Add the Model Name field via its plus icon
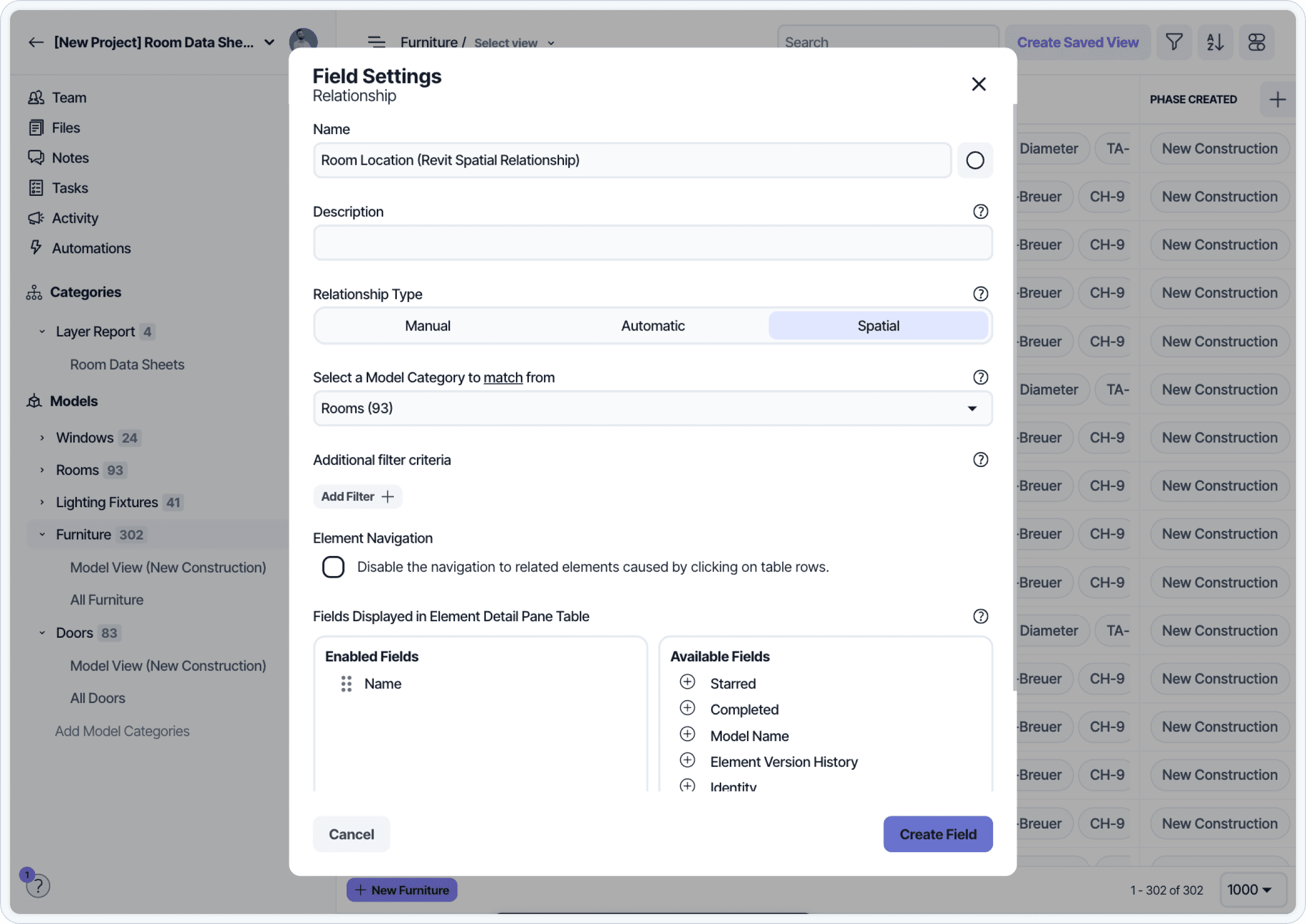 tap(688, 735)
